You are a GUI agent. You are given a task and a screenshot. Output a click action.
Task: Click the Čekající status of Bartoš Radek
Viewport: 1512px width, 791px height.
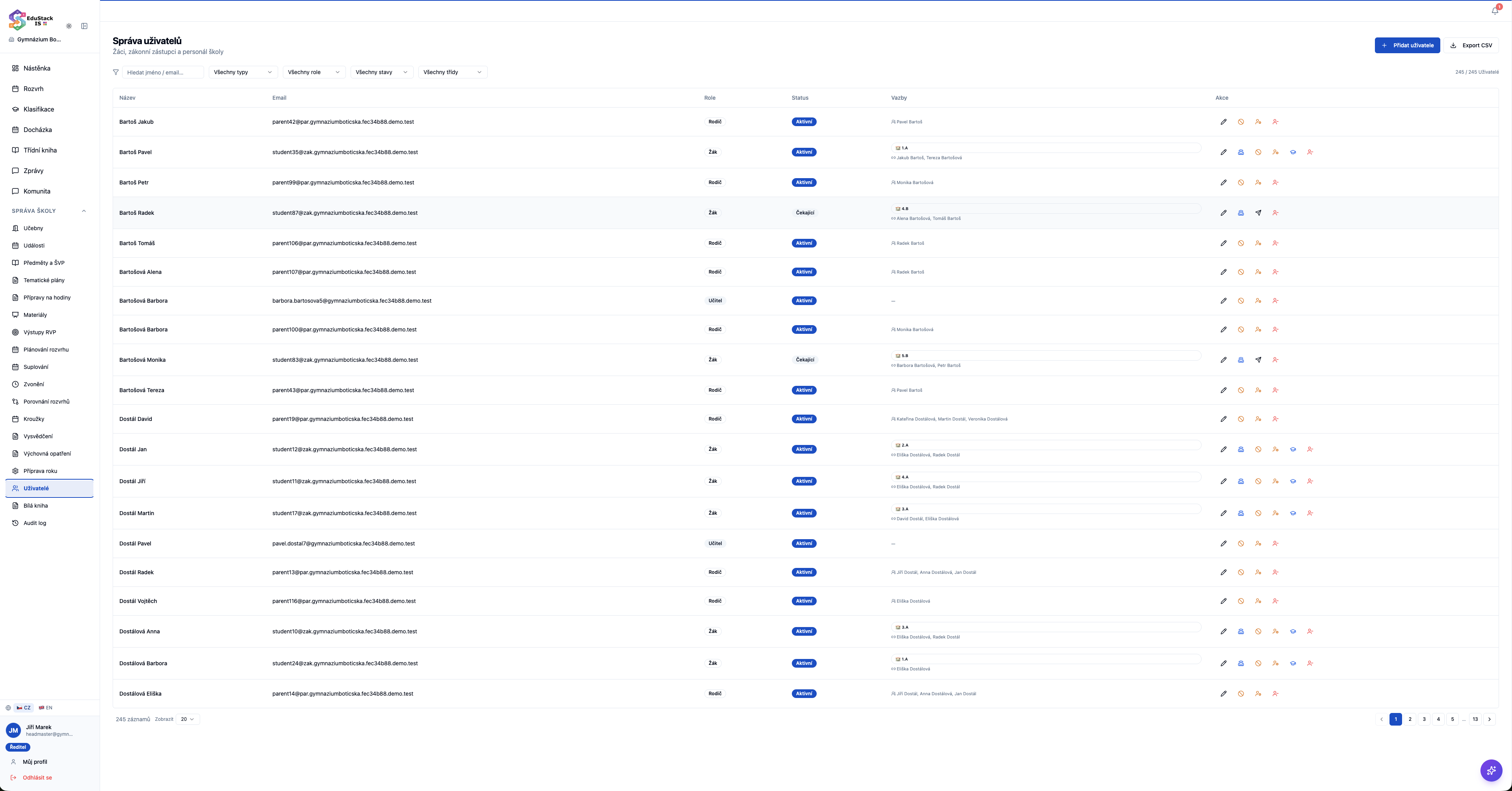(x=805, y=213)
